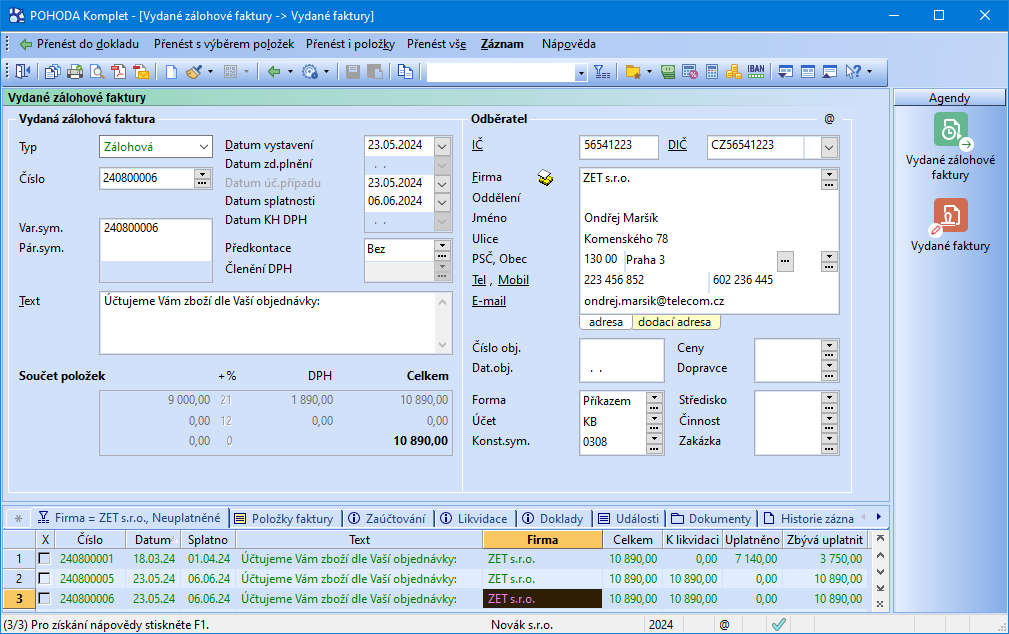Click the printer icon in toolbar
The height and width of the screenshot is (634, 1009).
tap(75, 71)
